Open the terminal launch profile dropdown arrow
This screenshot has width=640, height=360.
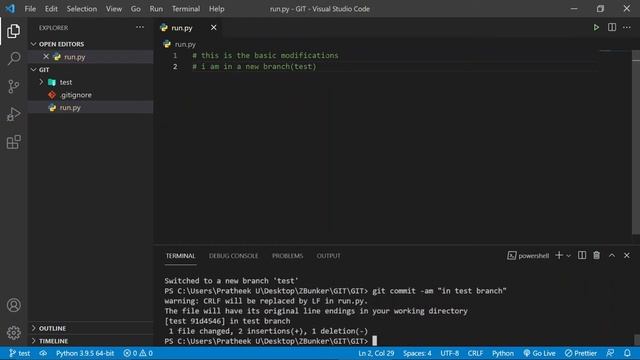pos(568,256)
